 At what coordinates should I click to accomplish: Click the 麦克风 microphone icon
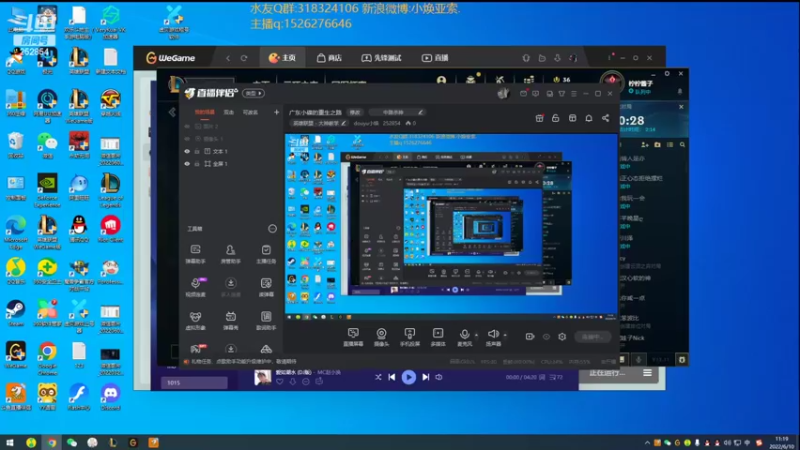pyautogui.click(x=464, y=334)
